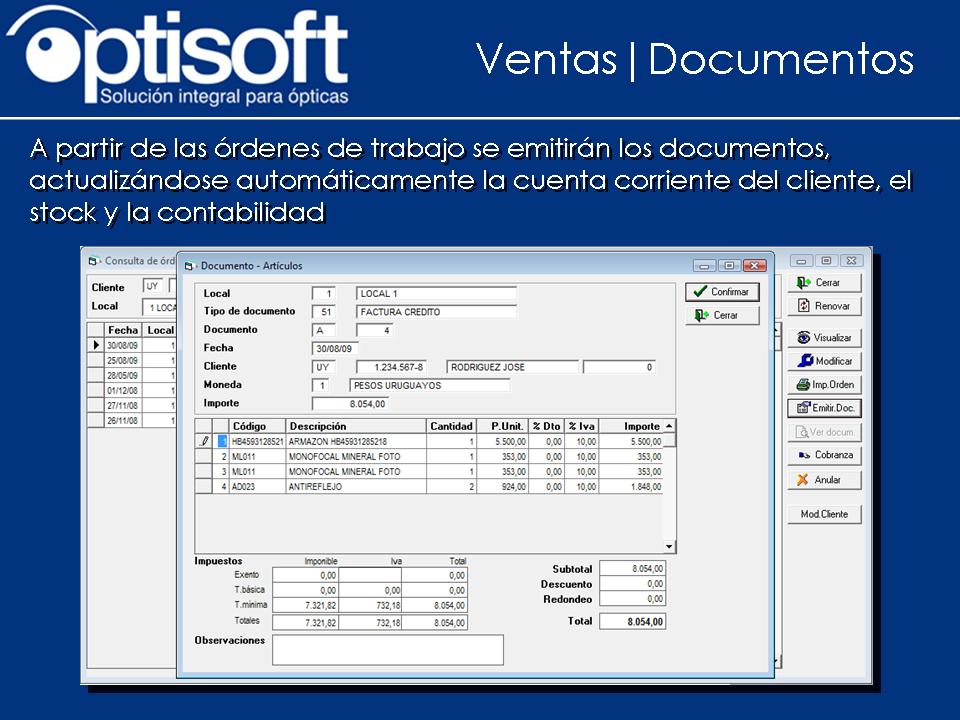Open the Local field showing 1 LOCAL
The height and width of the screenshot is (720, 960).
pyautogui.click(x=157, y=305)
